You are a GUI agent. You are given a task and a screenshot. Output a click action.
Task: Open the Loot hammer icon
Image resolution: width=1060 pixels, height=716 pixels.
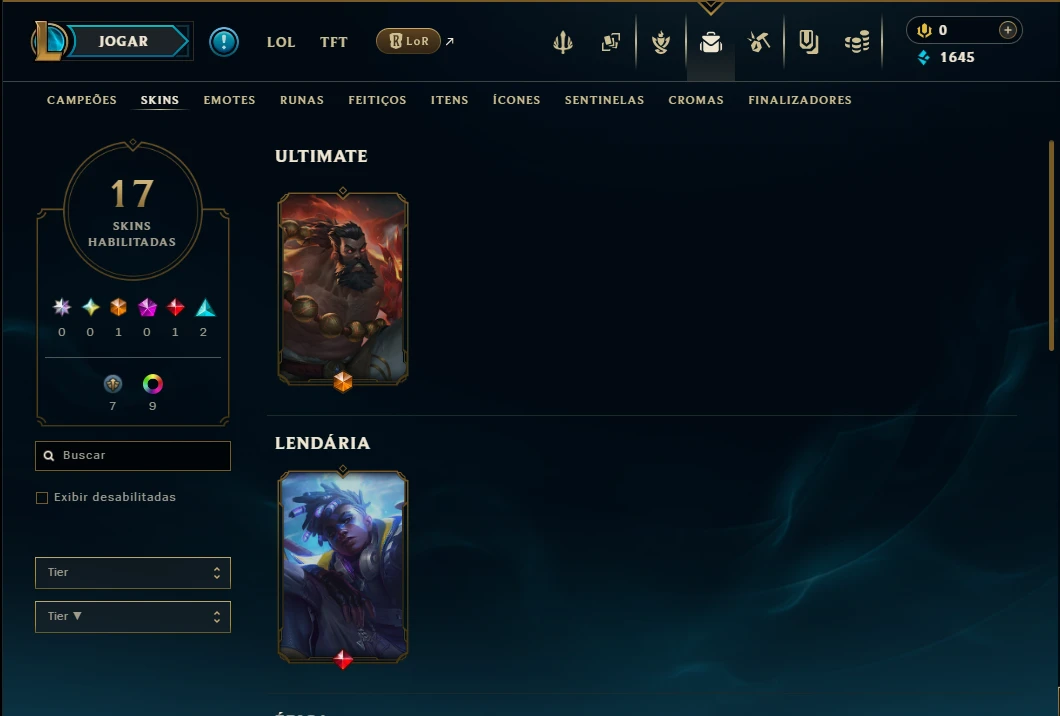click(x=759, y=43)
